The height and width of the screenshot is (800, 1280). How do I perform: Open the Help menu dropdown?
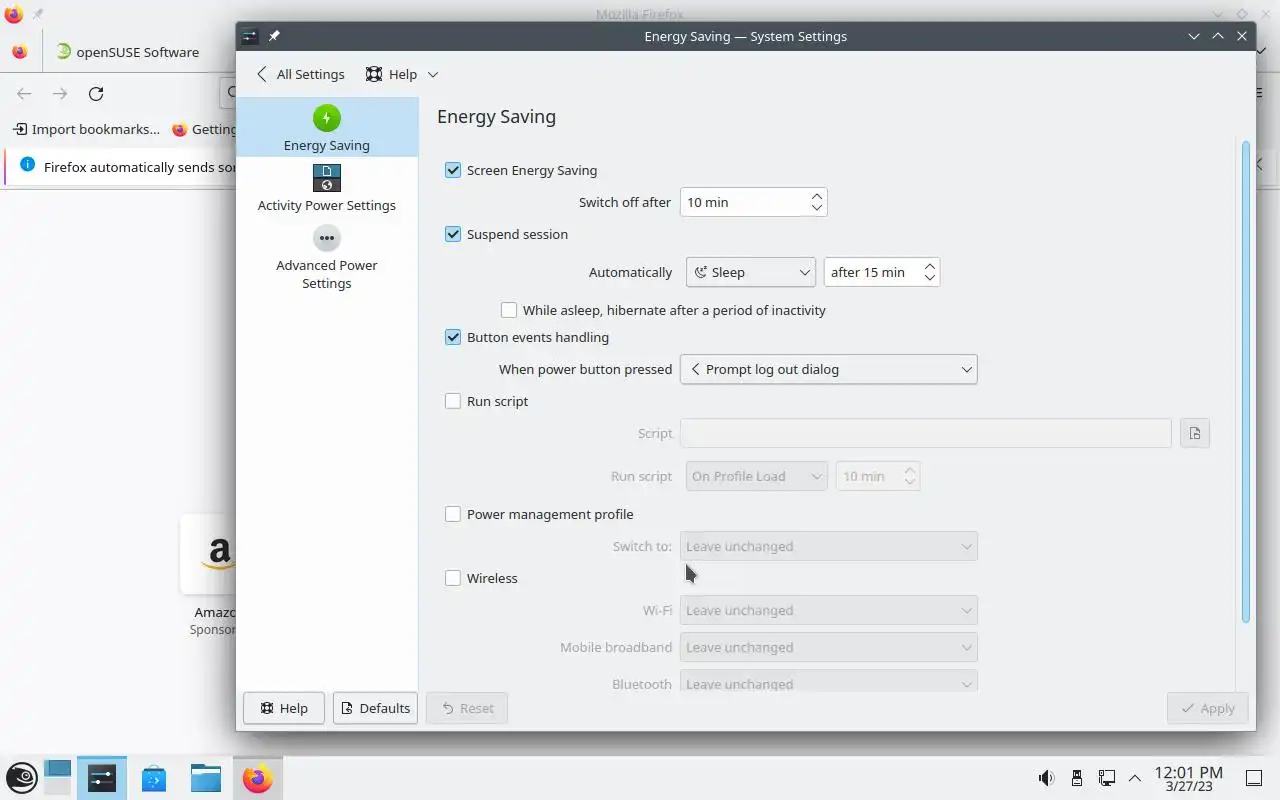coord(402,74)
